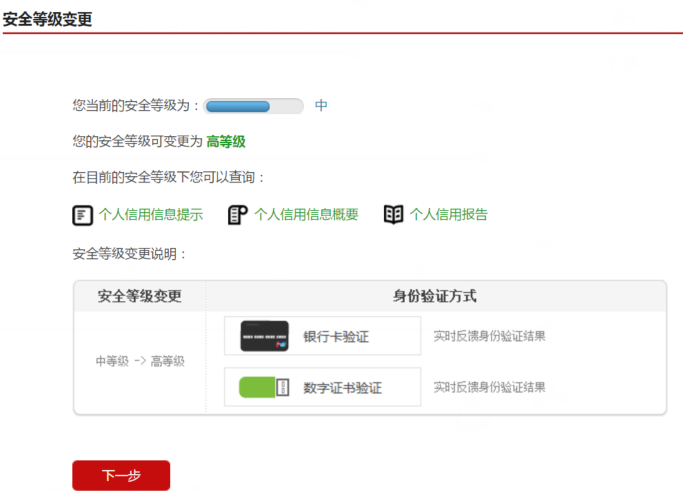
Task: Click the 中等级 -> 高等级 table cell
Action: click(140, 361)
